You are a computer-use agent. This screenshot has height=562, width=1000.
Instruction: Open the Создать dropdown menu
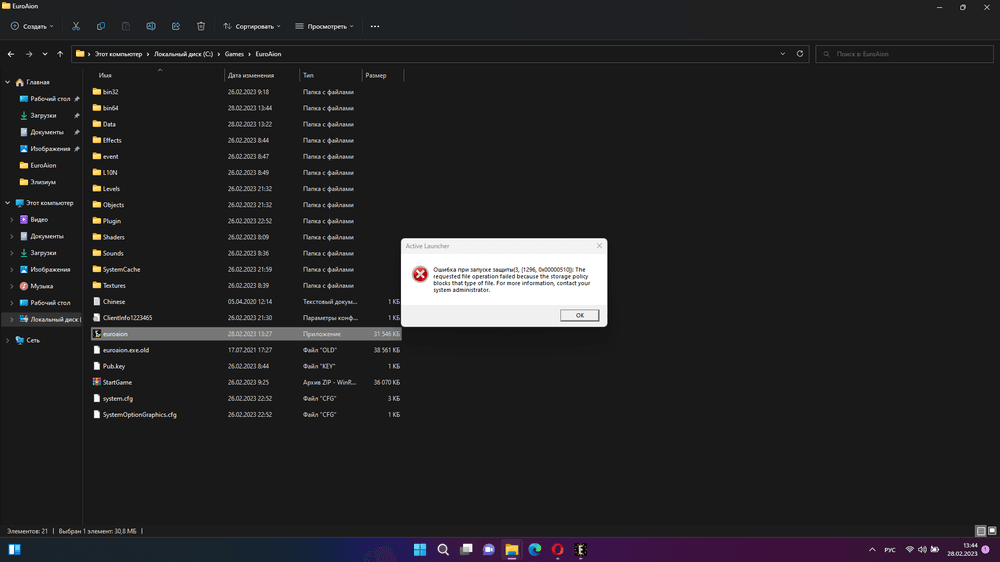click(x=32, y=26)
